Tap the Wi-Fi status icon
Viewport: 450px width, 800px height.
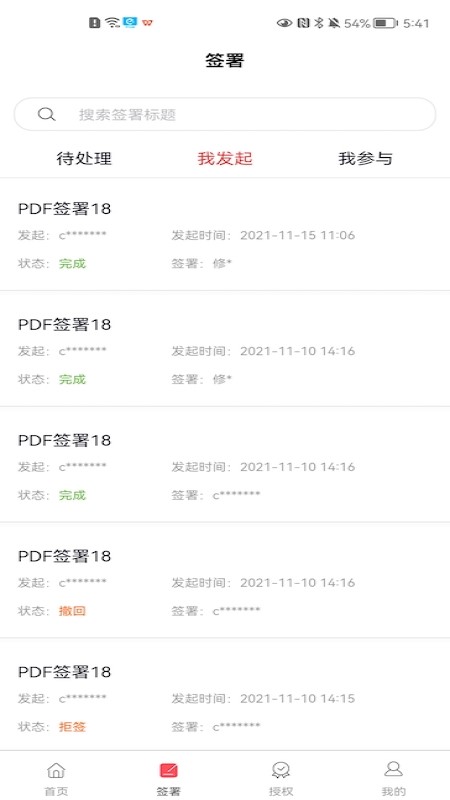pos(112,22)
